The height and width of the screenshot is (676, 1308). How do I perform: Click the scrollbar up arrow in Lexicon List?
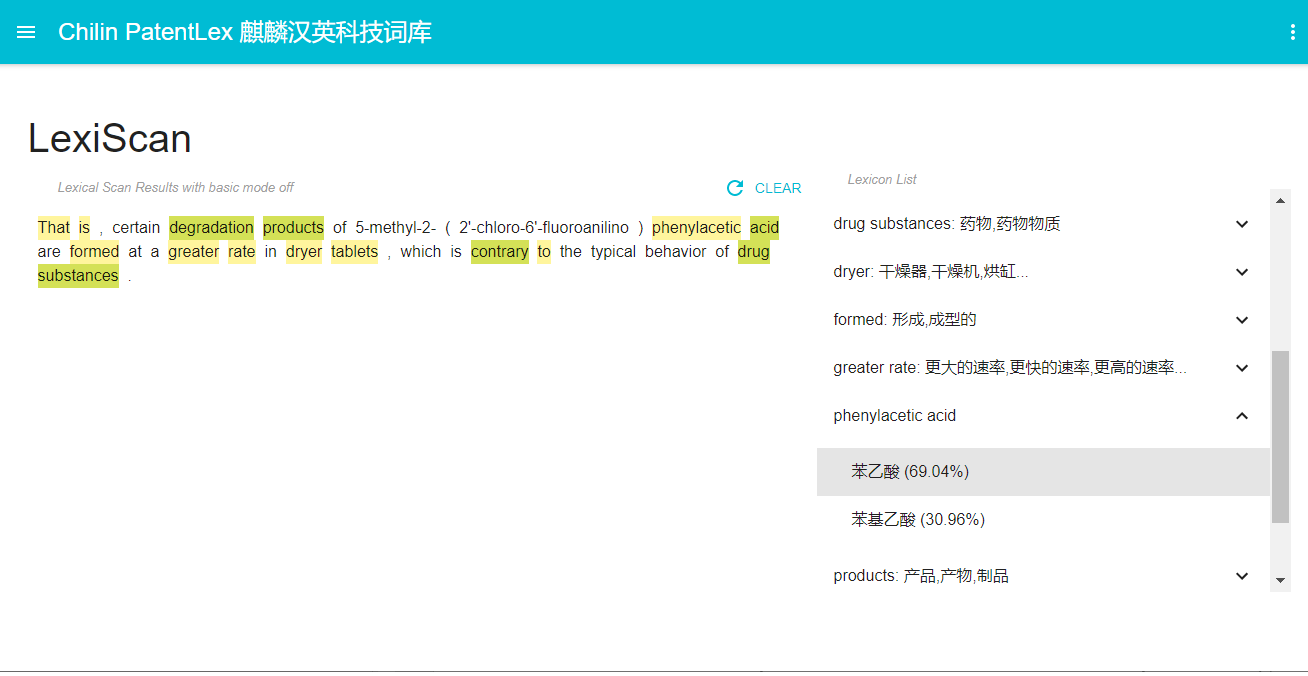point(1280,199)
